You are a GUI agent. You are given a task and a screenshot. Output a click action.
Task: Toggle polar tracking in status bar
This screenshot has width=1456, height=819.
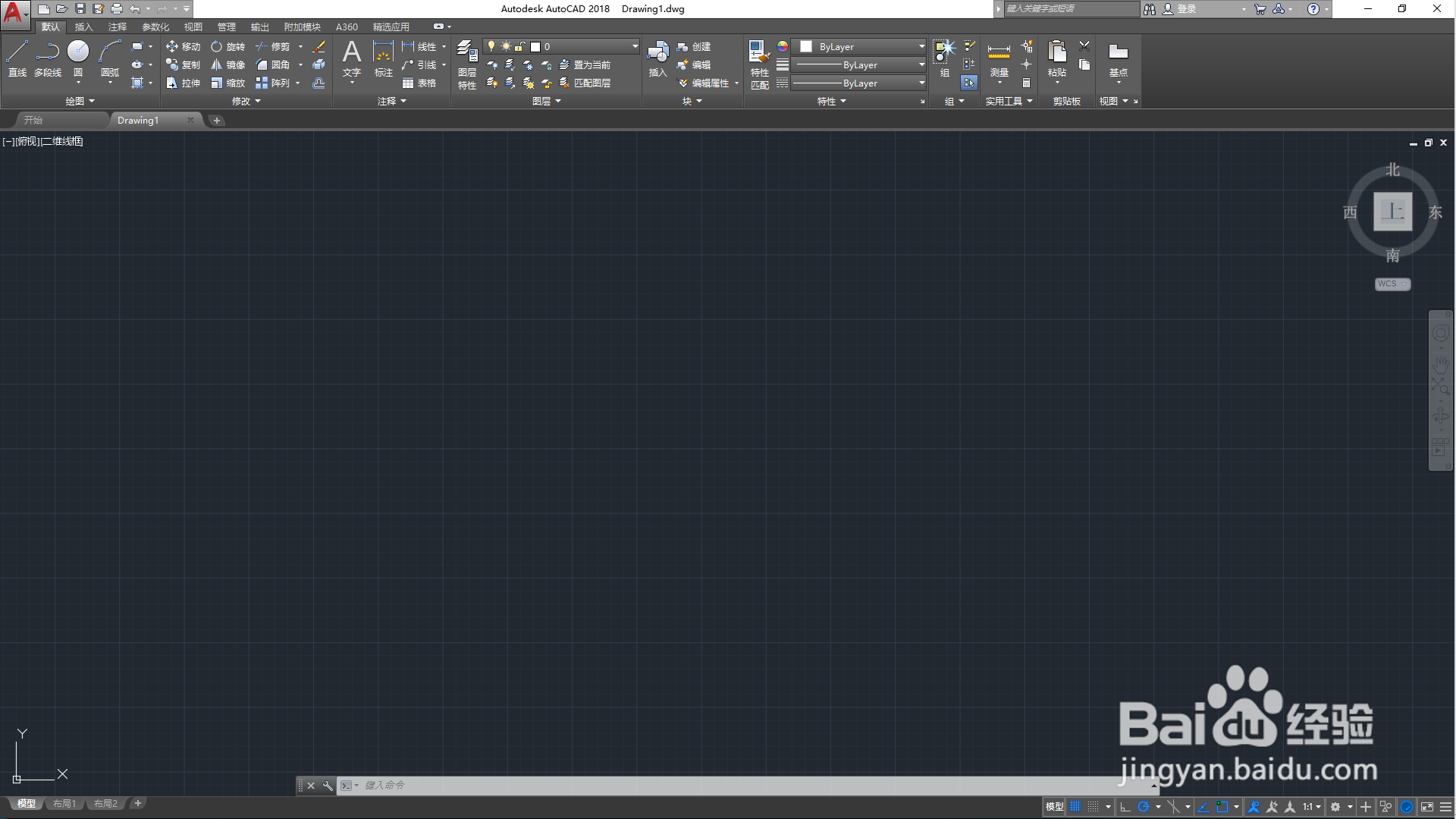click(1144, 807)
